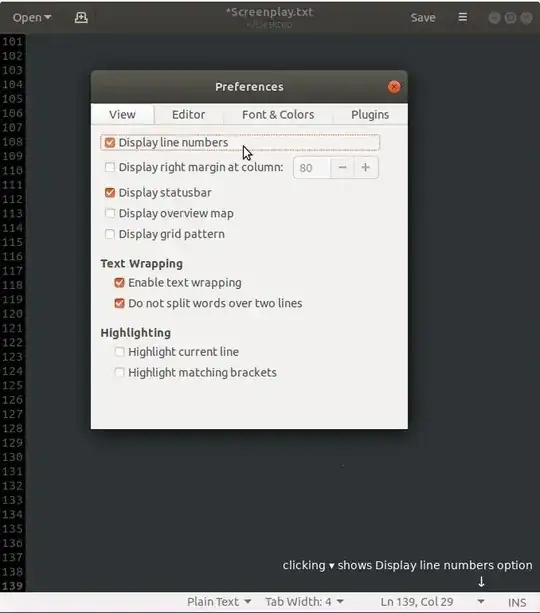The height and width of the screenshot is (613, 540).
Task: Enable Highlight matching brackets
Action: [x=119, y=373]
